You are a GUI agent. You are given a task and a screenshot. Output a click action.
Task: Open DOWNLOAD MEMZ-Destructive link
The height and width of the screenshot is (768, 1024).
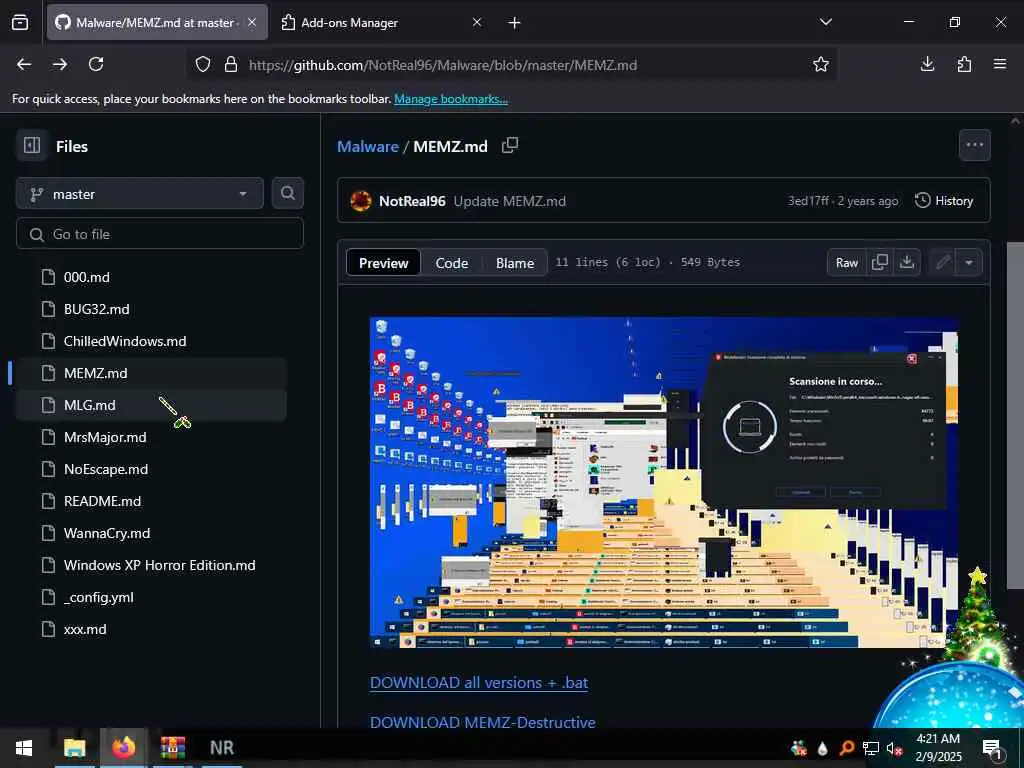[x=483, y=722]
